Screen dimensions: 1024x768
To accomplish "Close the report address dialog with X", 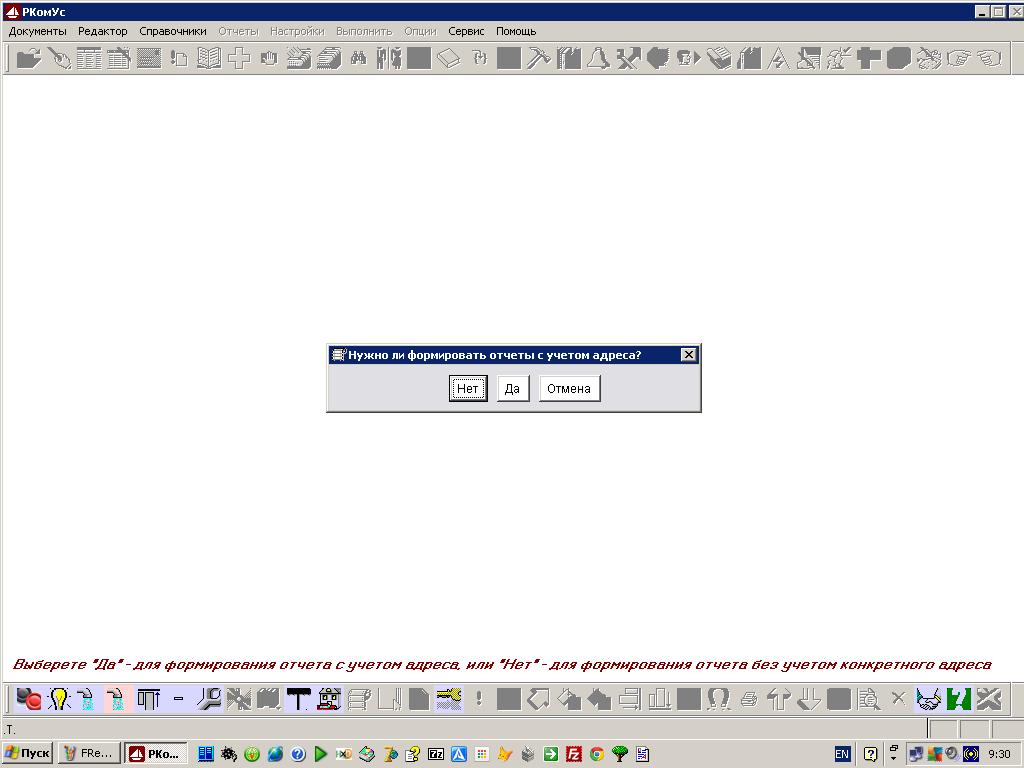I will tap(688, 355).
